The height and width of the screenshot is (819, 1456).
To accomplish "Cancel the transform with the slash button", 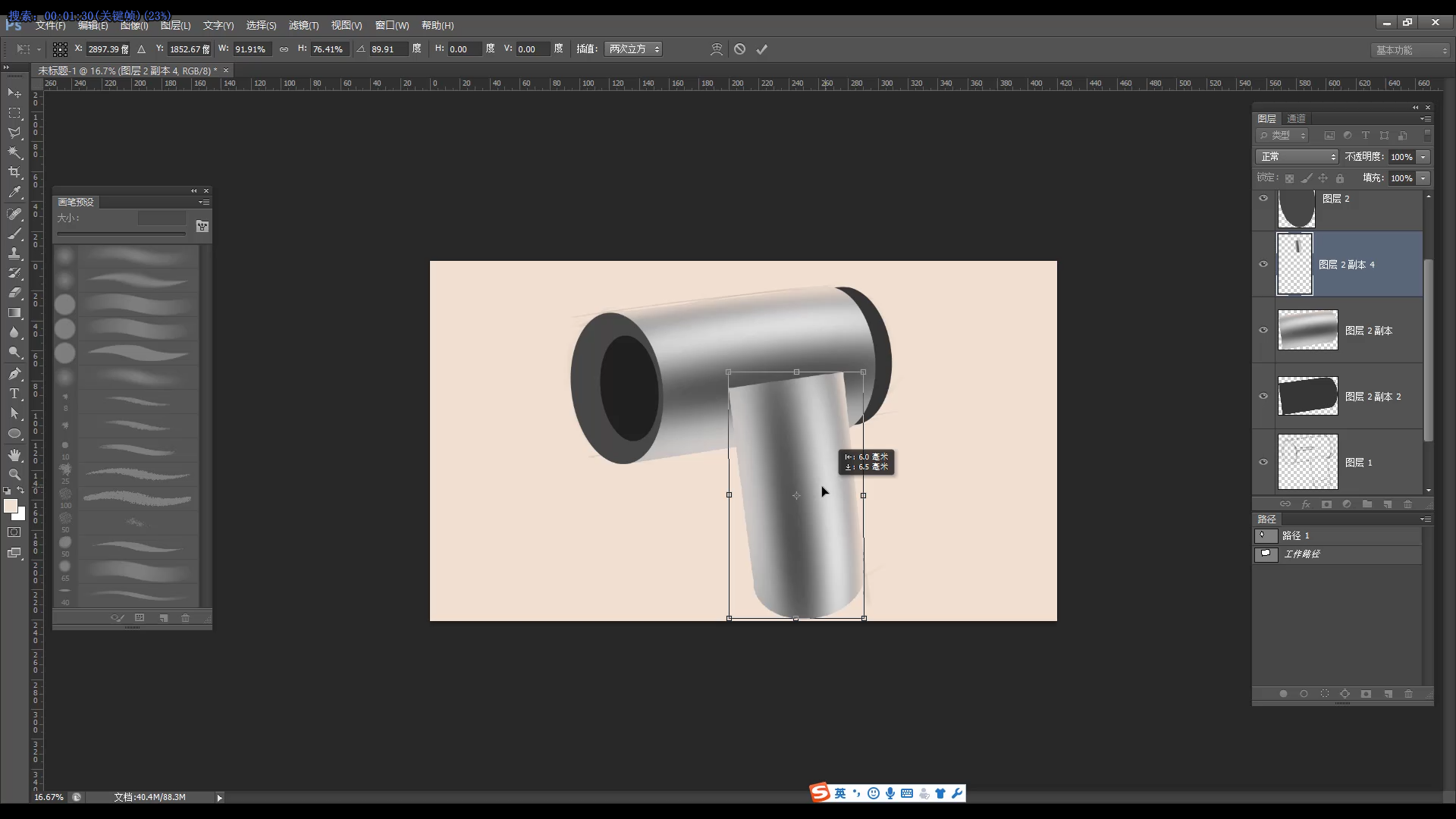I will tap(740, 49).
